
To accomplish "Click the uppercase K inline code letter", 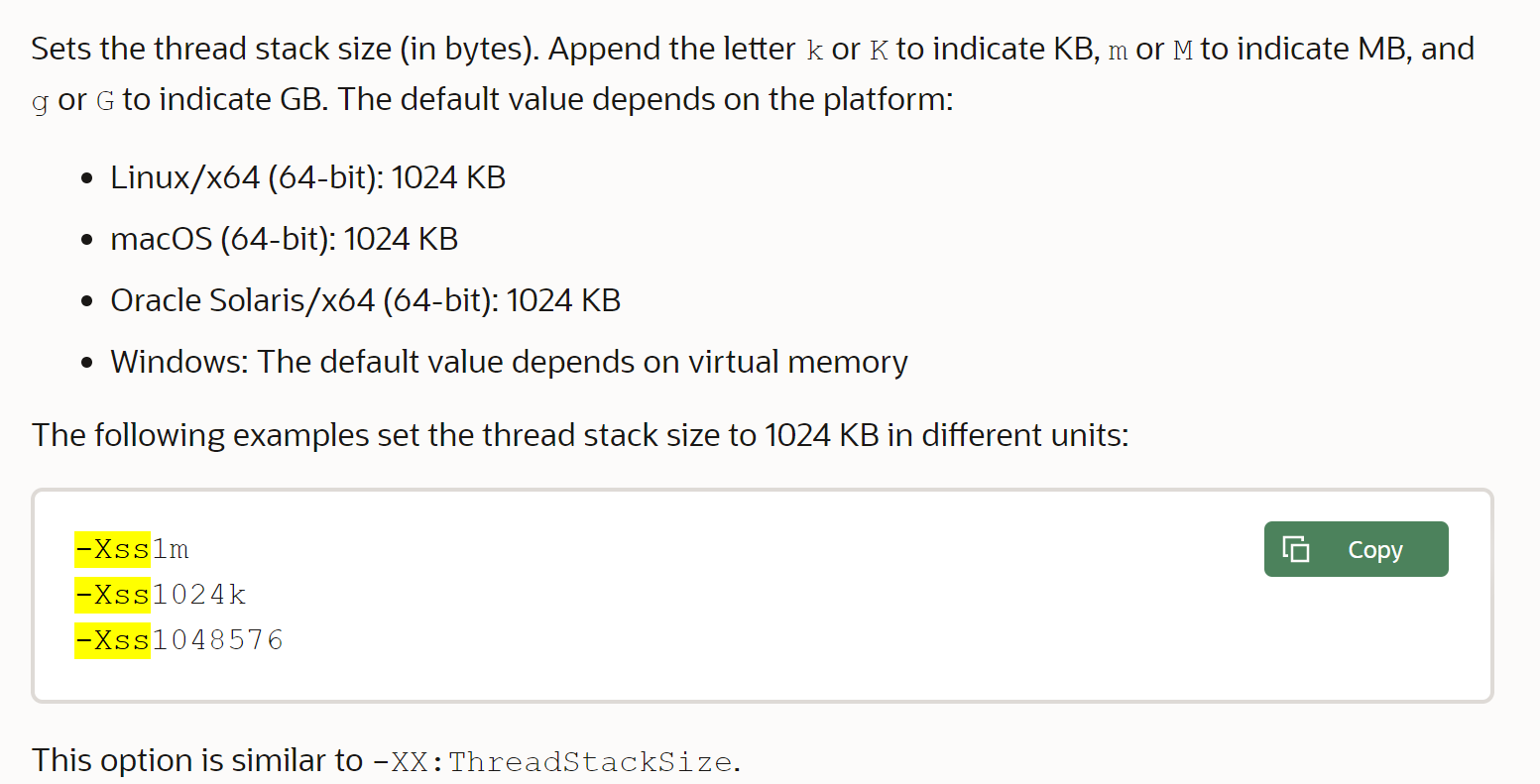I will pos(879,51).
